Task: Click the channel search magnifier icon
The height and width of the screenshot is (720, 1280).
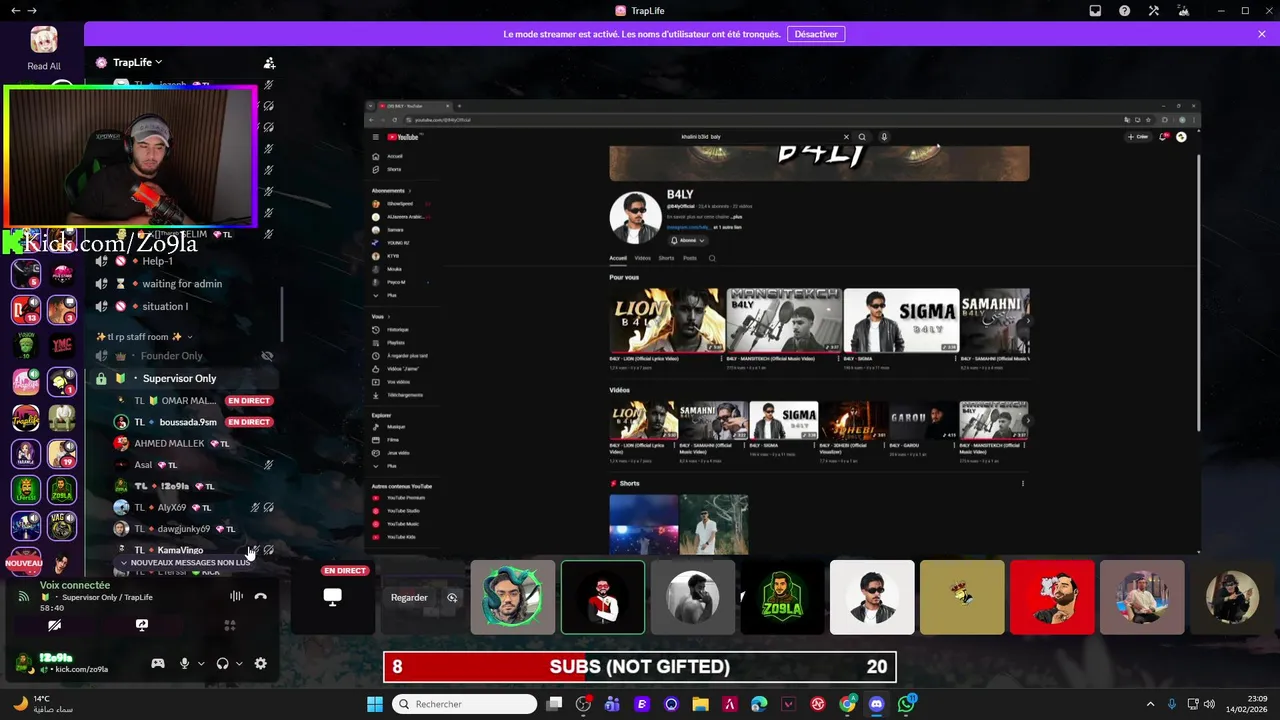Action: tap(712, 258)
